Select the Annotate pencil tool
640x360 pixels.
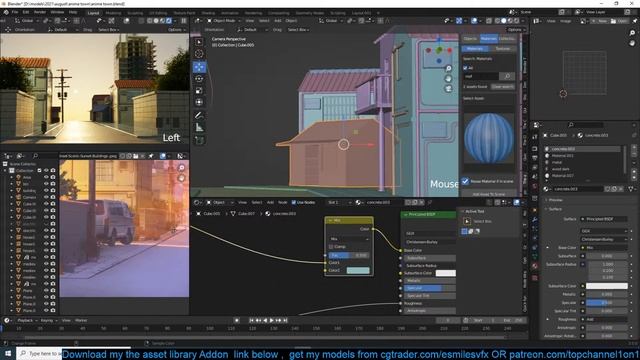tap(199, 116)
